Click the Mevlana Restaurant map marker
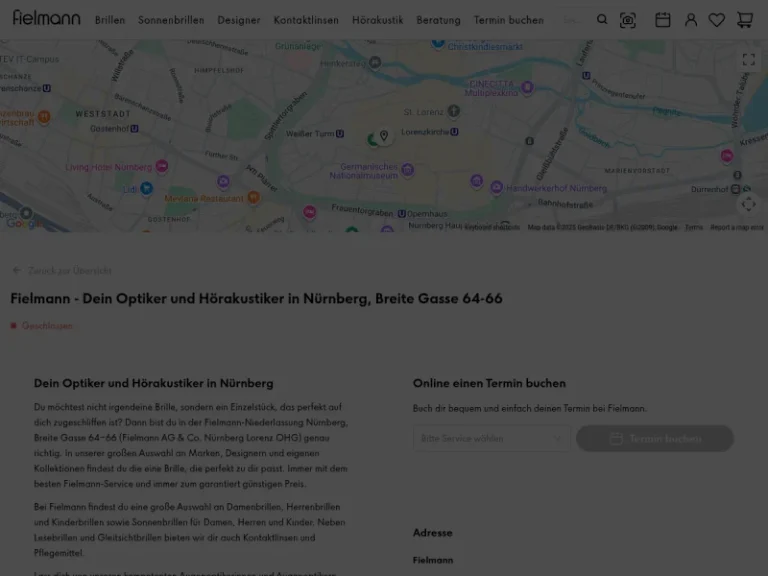The height and width of the screenshot is (576, 768). (x=253, y=197)
